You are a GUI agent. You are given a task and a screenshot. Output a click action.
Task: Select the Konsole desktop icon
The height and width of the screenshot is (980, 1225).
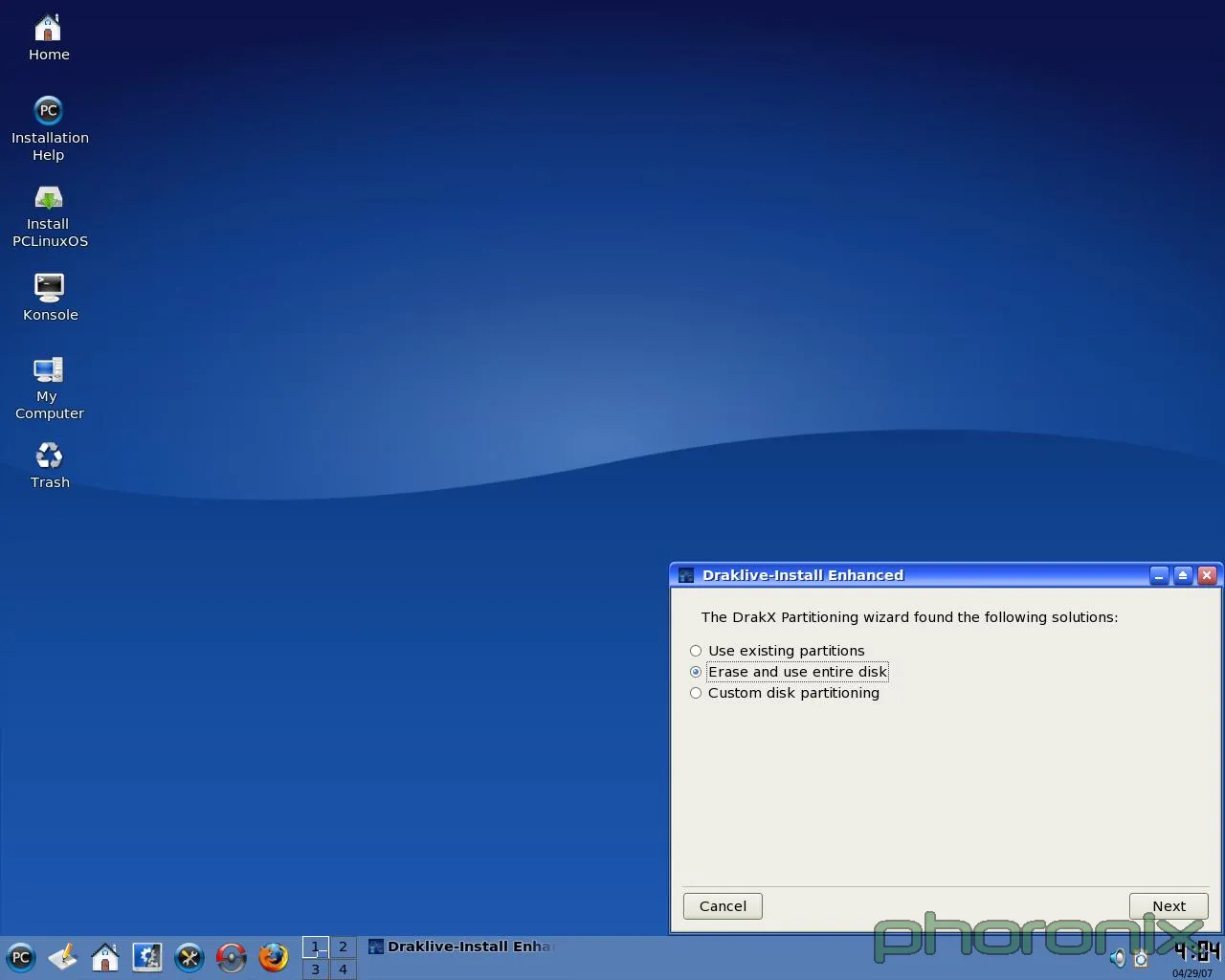[50, 297]
